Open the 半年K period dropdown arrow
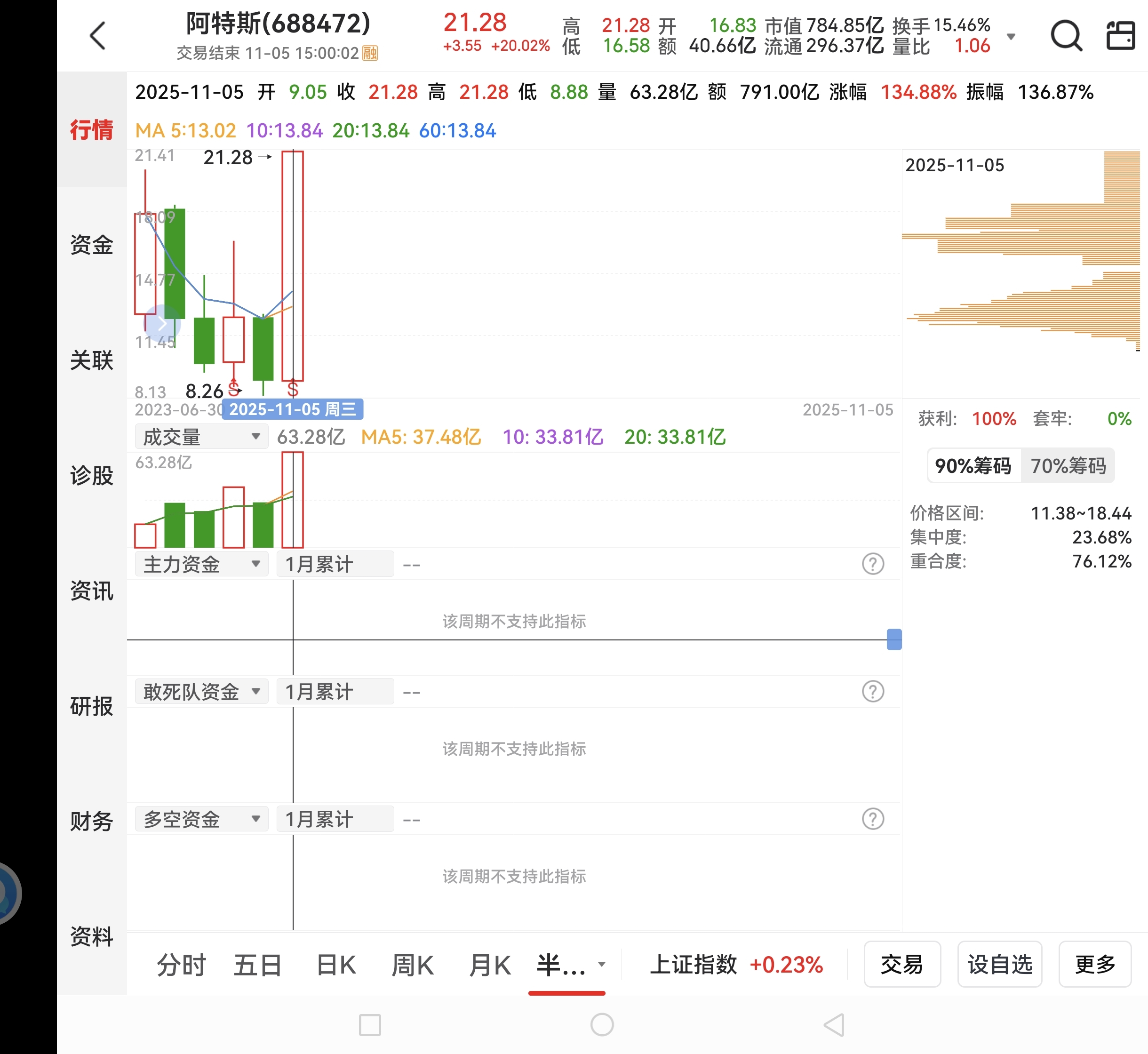Image resolution: width=1148 pixels, height=1054 pixels. [x=601, y=965]
